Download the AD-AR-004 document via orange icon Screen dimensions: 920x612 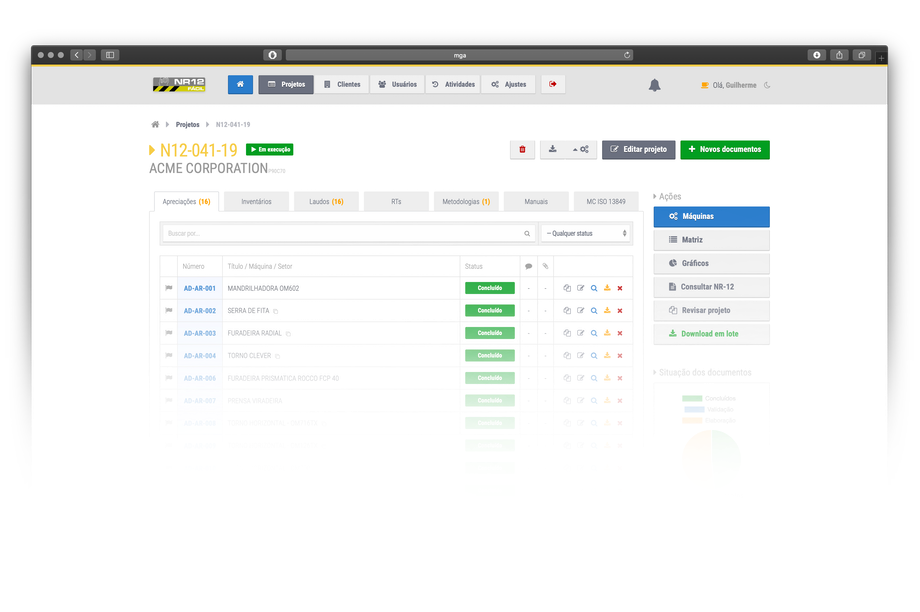(x=607, y=356)
